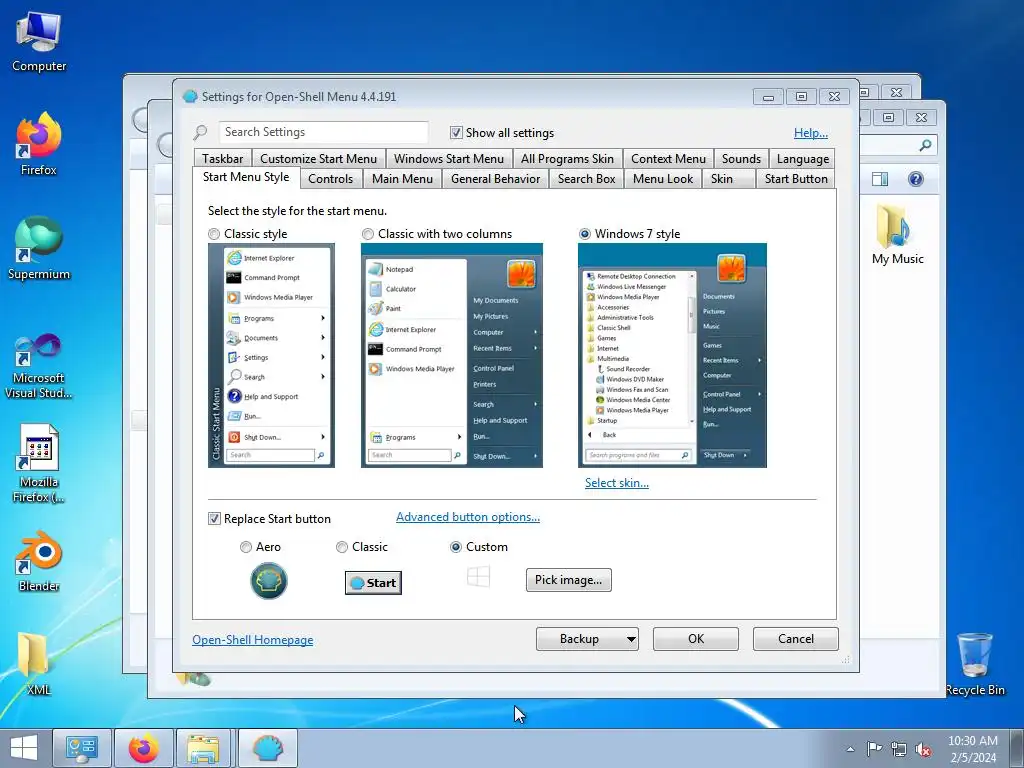This screenshot has height=768, width=1024.
Task: Open Windows Explorer from the taskbar
Action: coord(203,748)
